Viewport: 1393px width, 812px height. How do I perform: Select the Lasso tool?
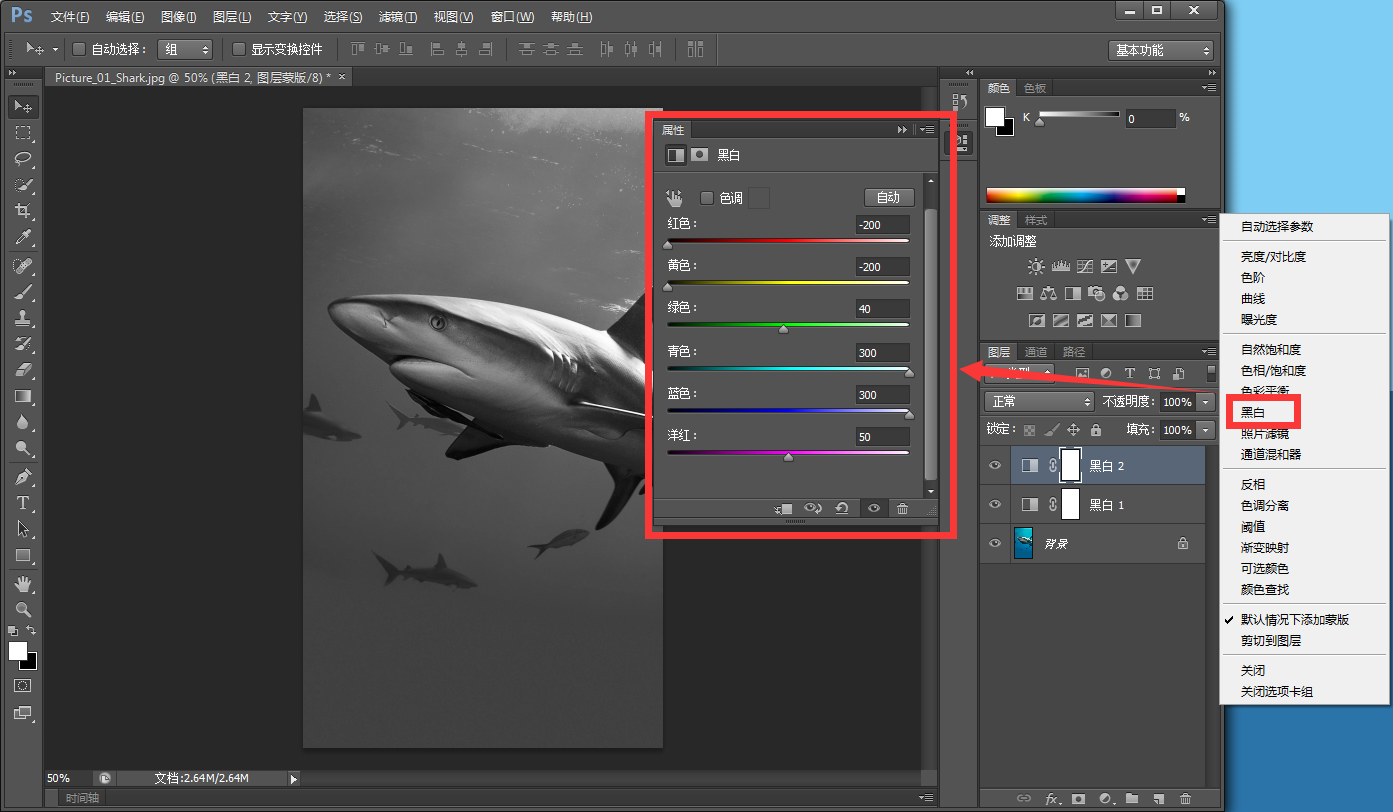[x=23, y=159]
